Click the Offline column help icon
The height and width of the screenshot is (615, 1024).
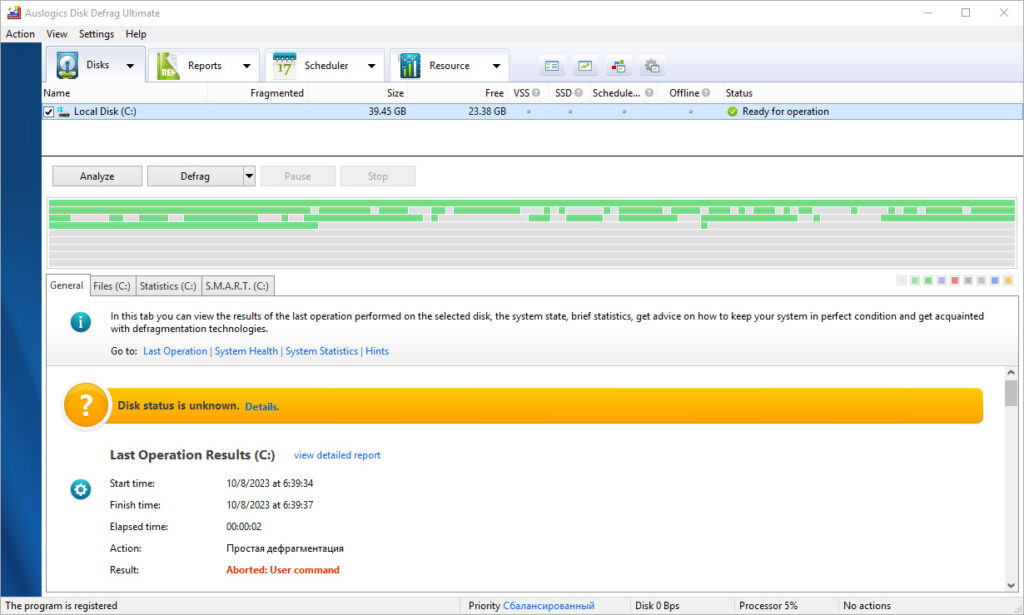click(x=706, y=93)
